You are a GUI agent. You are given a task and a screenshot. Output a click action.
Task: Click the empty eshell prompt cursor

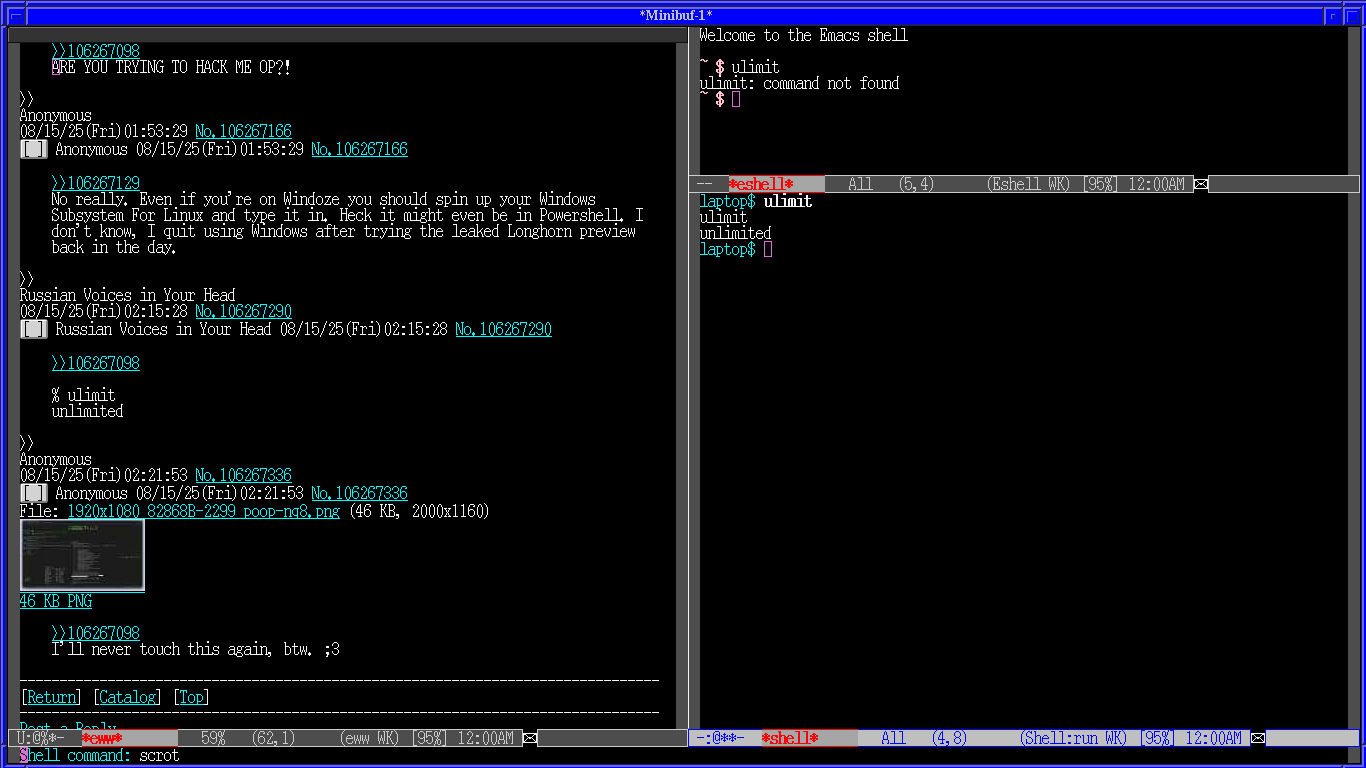(x=736, y=100)
